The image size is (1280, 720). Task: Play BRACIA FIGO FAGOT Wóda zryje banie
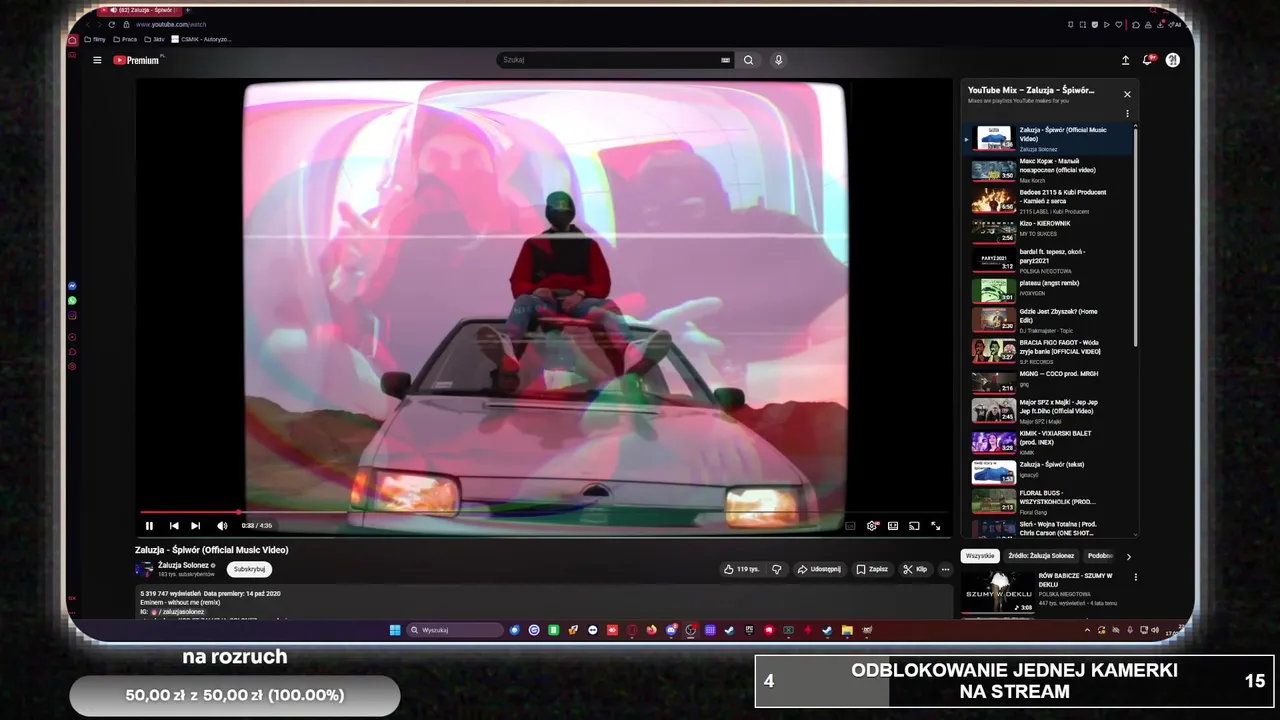1050,350
